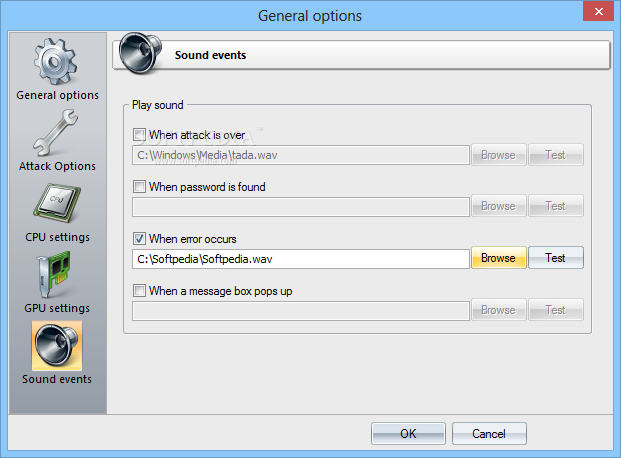Click Test for password-found sound
Image resolution: width=621 pixels, height=458 pixels.
(556, 206)
